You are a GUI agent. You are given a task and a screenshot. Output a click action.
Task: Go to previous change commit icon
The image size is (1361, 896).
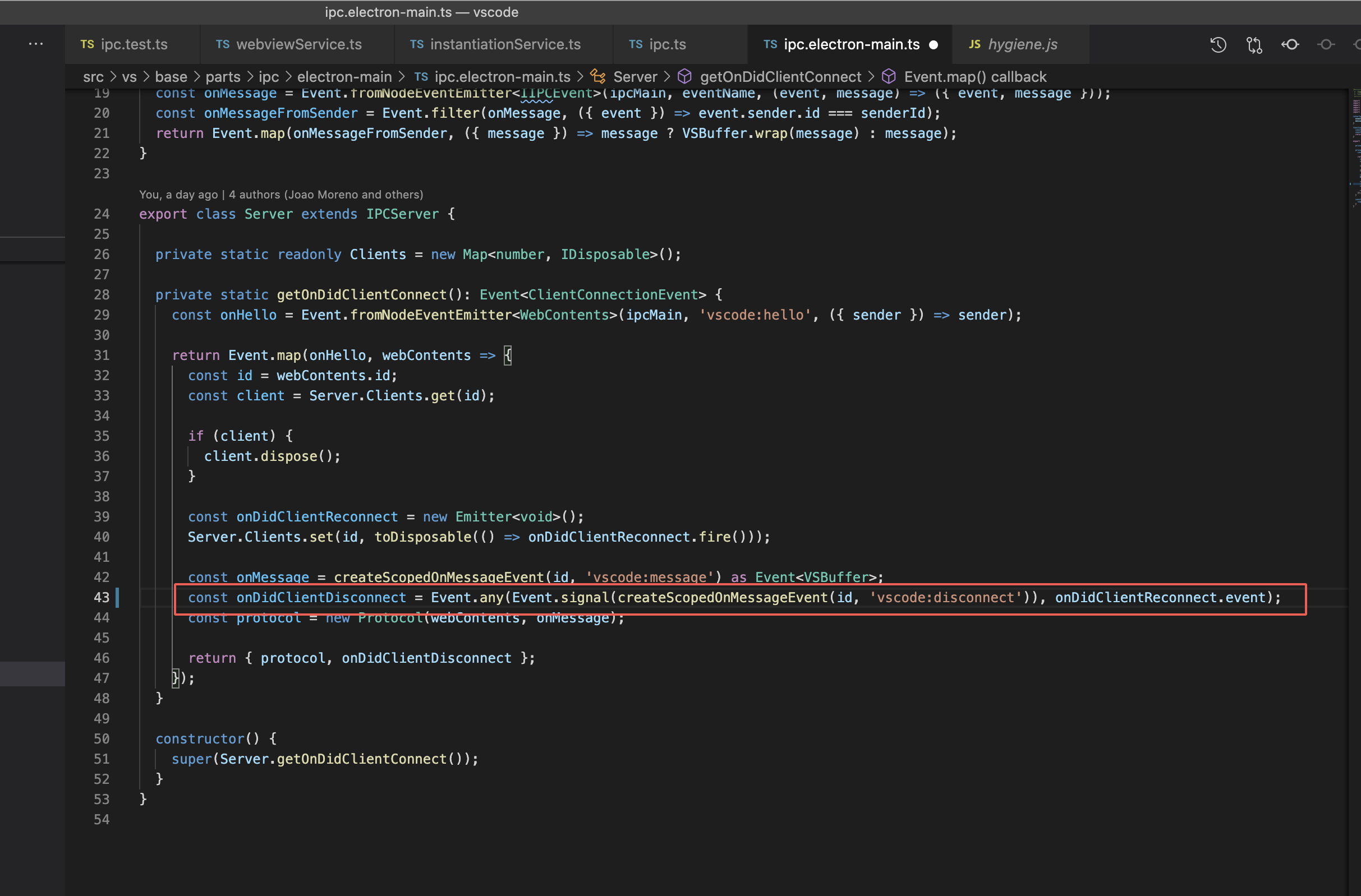[x=1290, y=44]
